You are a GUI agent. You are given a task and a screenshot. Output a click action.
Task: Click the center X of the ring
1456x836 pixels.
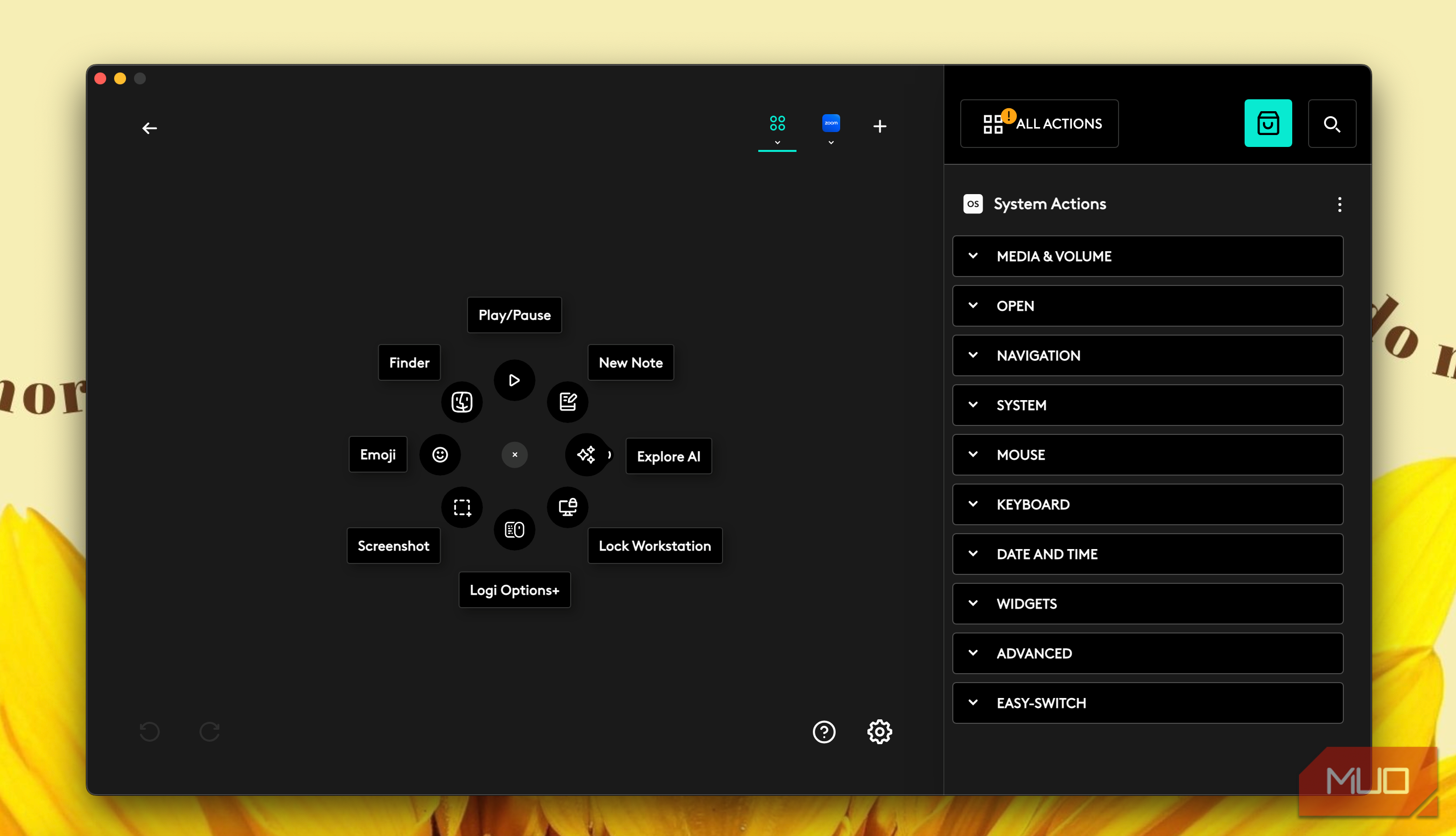click(x=514, y=455)
